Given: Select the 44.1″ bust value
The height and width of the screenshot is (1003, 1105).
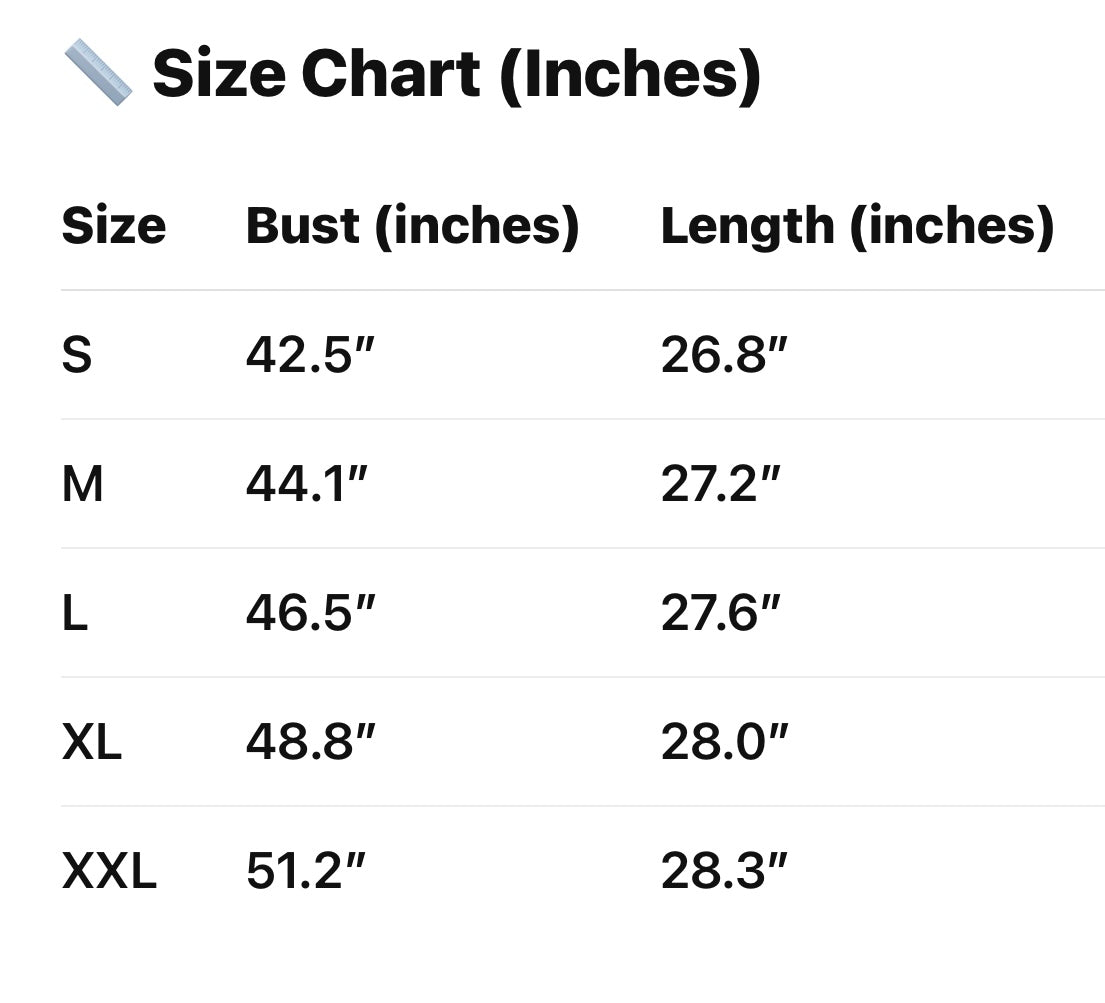Looking at the screenshot, I should coord(306,485).
